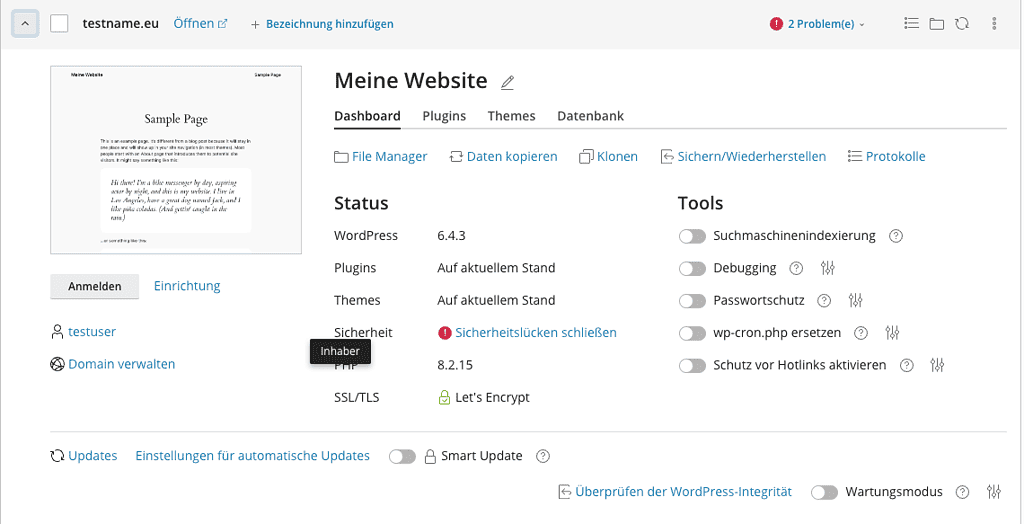The image size is (1024, 524).
Task: Open Wartungsmodus settings sliders icon
Action: point(993,492)
